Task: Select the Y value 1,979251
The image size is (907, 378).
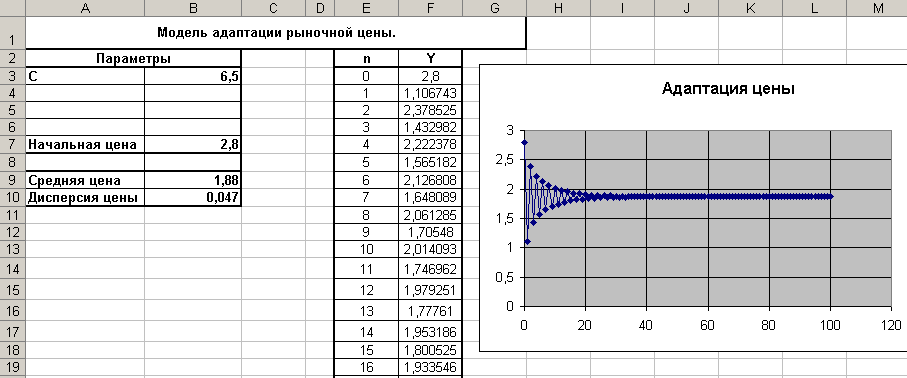Action: tap(430, 289)
